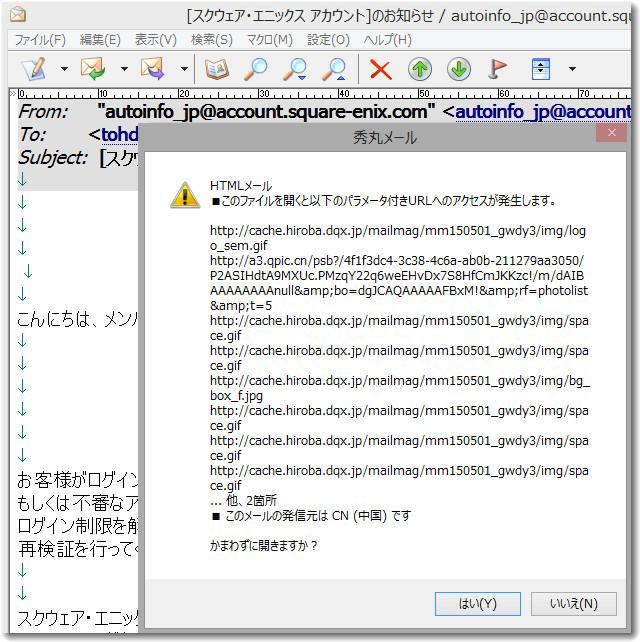Click the ruler collapse arrows at left
The width and height of the screenshot is (640, 642).
(13, 93)
